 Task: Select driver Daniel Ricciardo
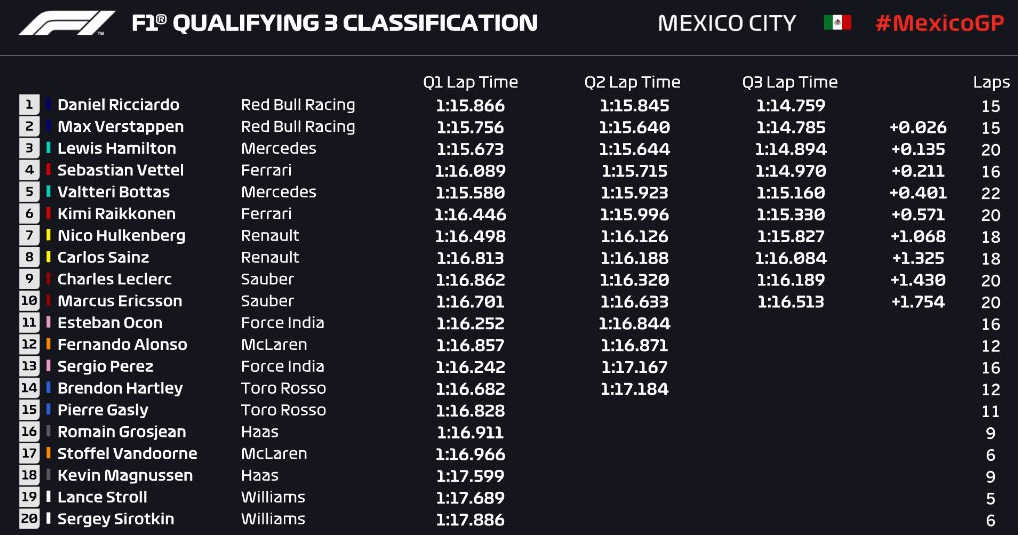(x=118, y=105)
